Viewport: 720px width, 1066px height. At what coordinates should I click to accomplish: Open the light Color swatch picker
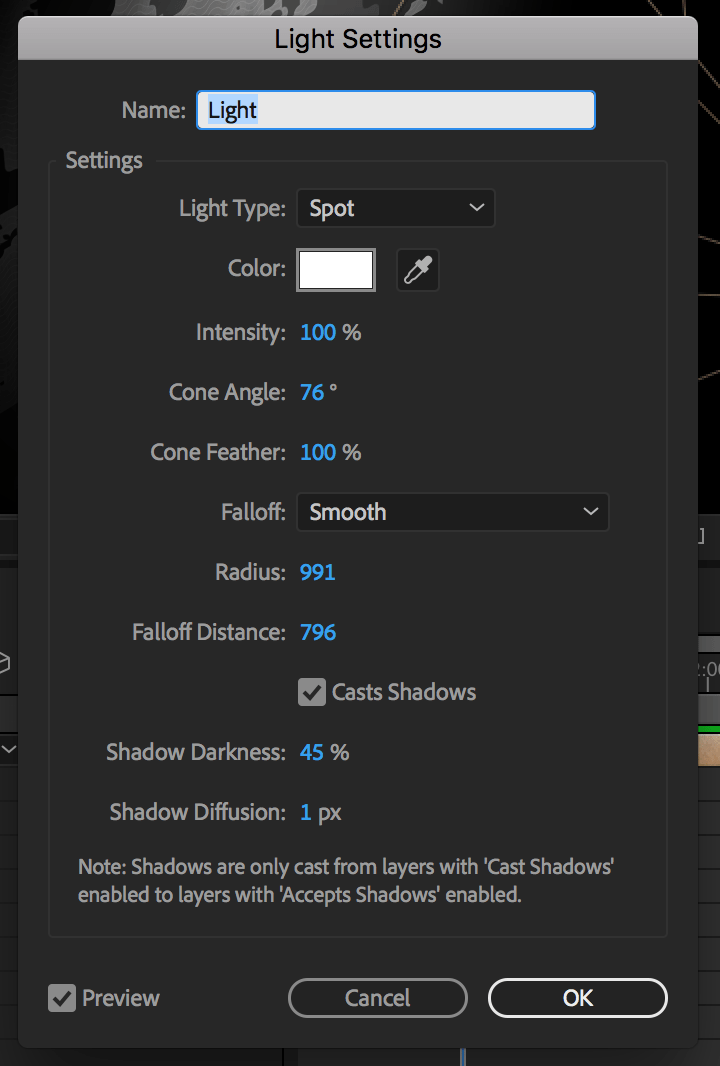tap(335, 269)
